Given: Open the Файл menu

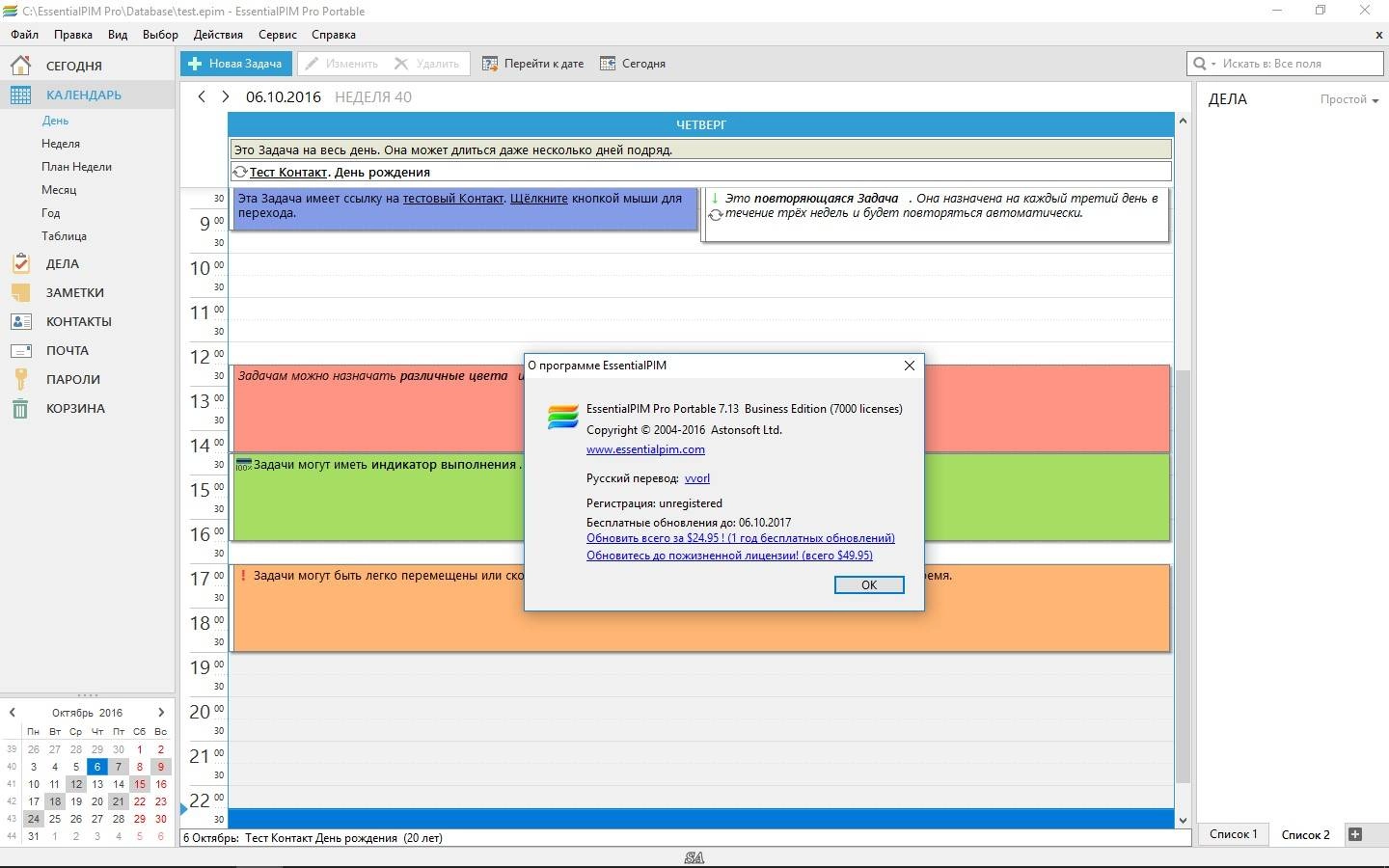Looking at the screenshot, I should [x=25, y=35].
